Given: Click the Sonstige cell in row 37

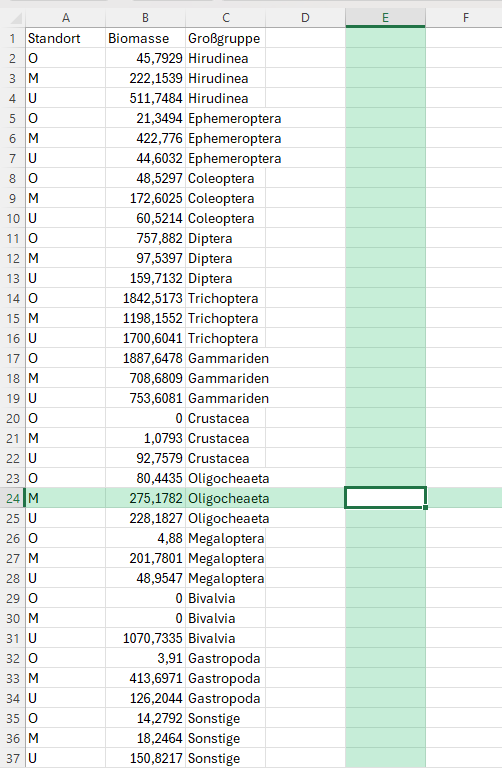Looking at the screenshot, I should point(225,758).
